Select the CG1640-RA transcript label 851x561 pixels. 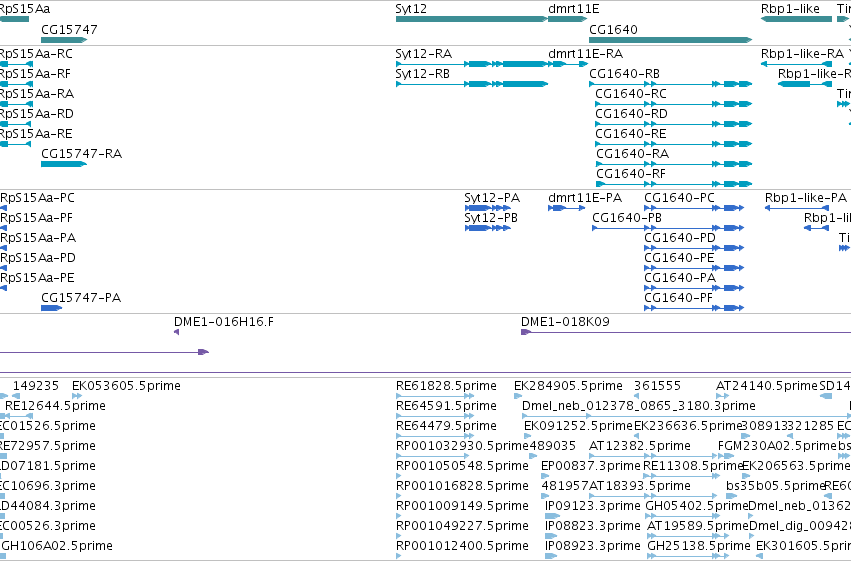632,154
